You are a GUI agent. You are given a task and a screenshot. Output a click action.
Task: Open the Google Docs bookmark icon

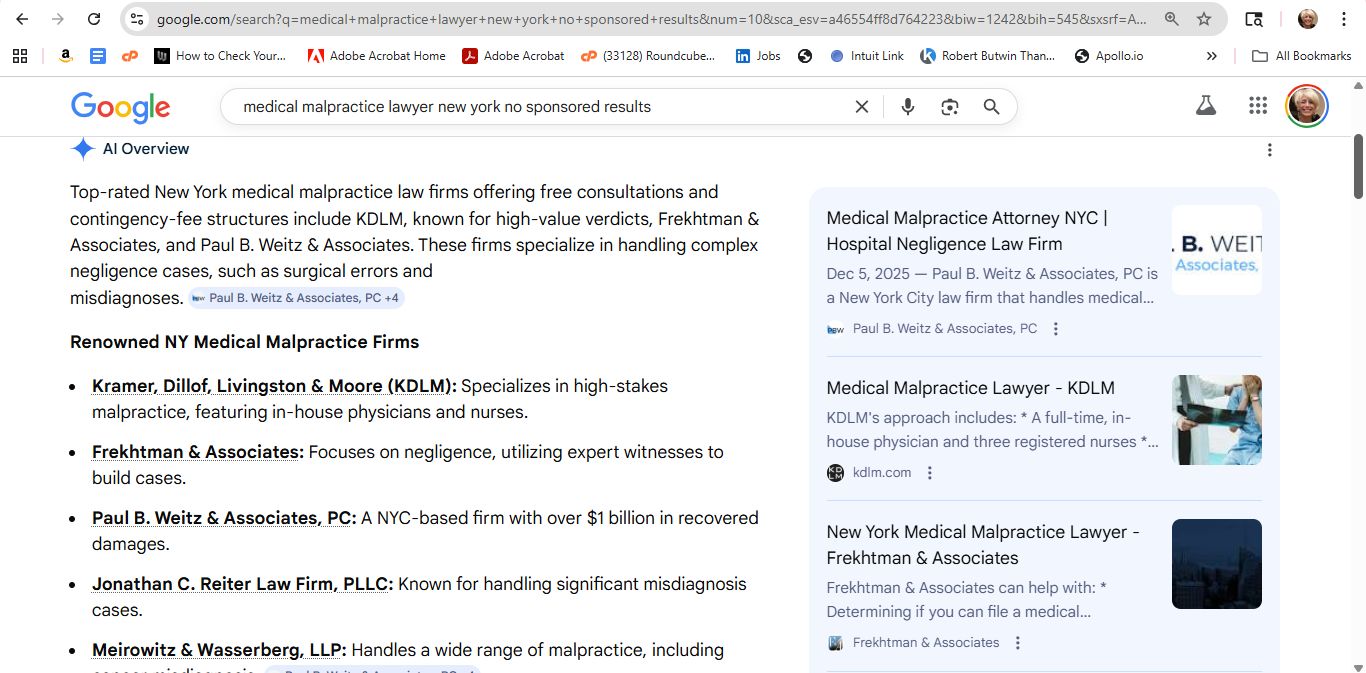click(97, 56)
